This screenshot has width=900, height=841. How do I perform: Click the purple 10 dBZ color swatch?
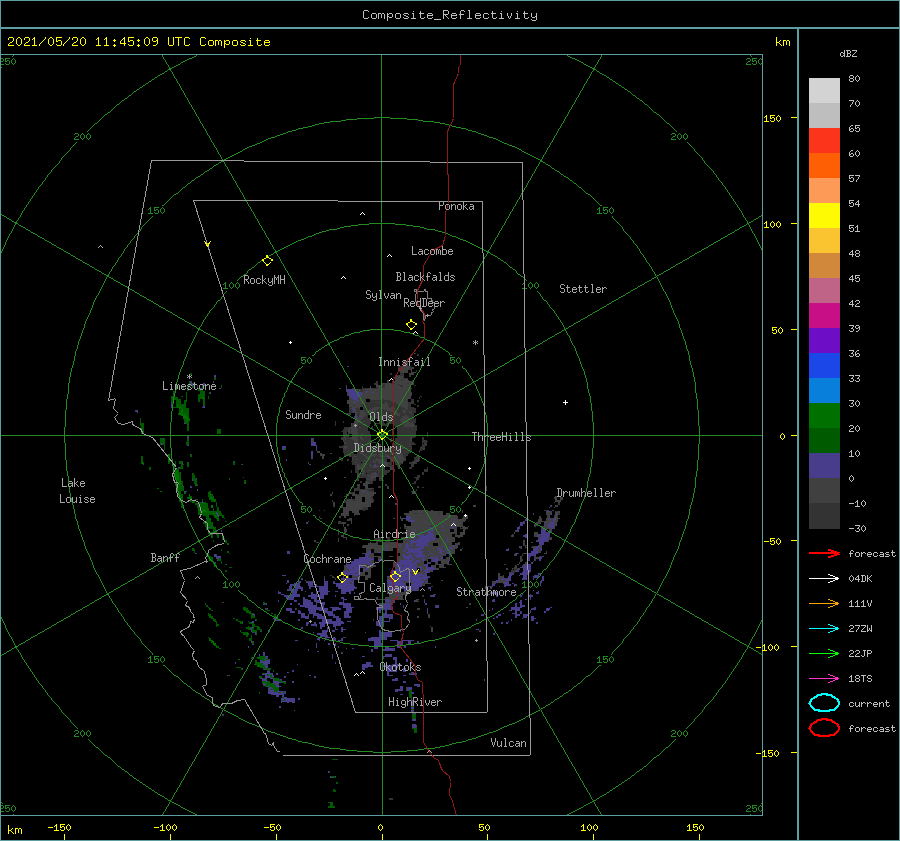coord(824,465)
